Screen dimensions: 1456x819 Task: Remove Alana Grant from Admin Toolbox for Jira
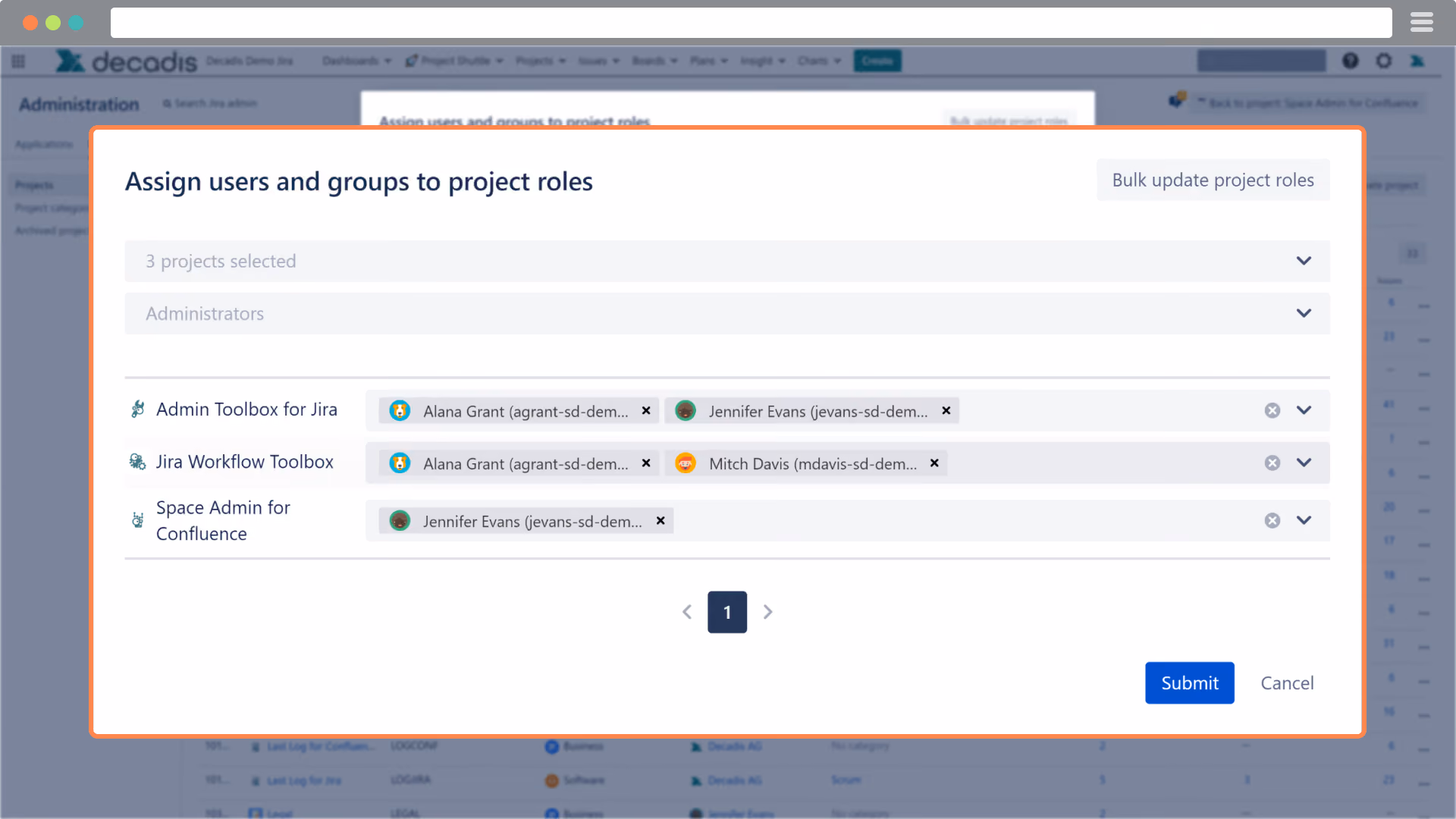pos(646,410)
